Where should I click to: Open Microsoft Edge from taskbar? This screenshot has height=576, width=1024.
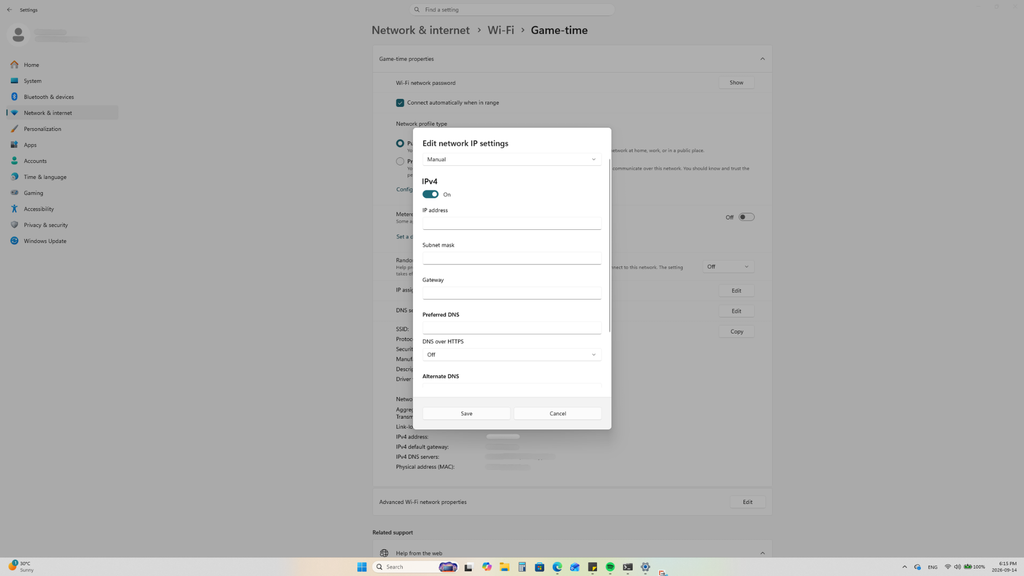[557, 567]
